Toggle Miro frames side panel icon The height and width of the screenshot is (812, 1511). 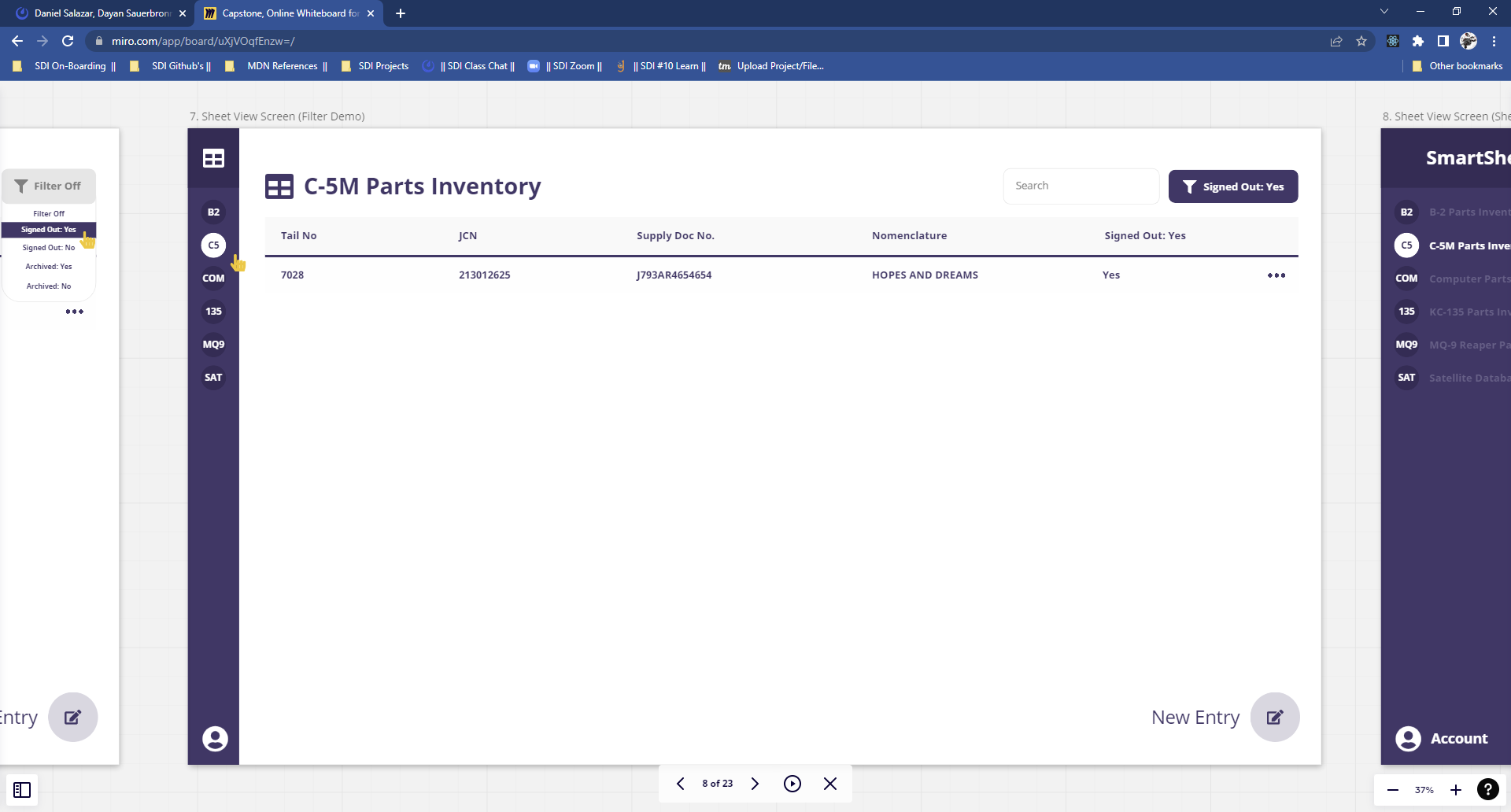coord(22,789)
